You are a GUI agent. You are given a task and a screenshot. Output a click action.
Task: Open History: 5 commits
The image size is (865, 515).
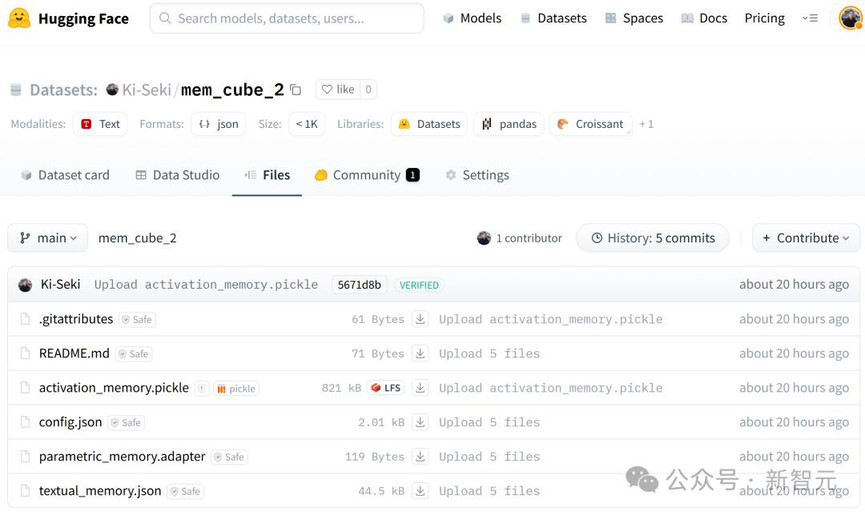pyautogui.click(x=653, y=238)
